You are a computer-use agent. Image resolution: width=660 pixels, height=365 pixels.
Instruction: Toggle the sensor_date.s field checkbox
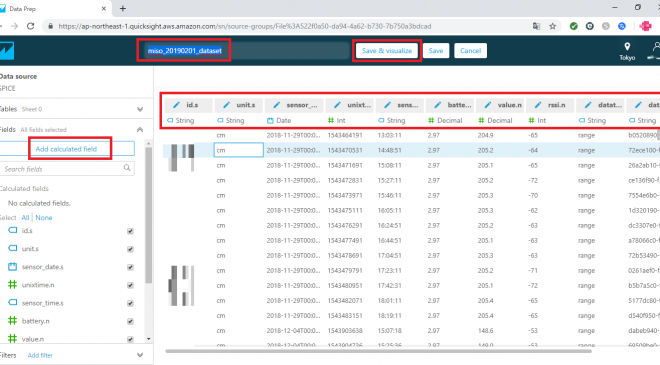130,267
